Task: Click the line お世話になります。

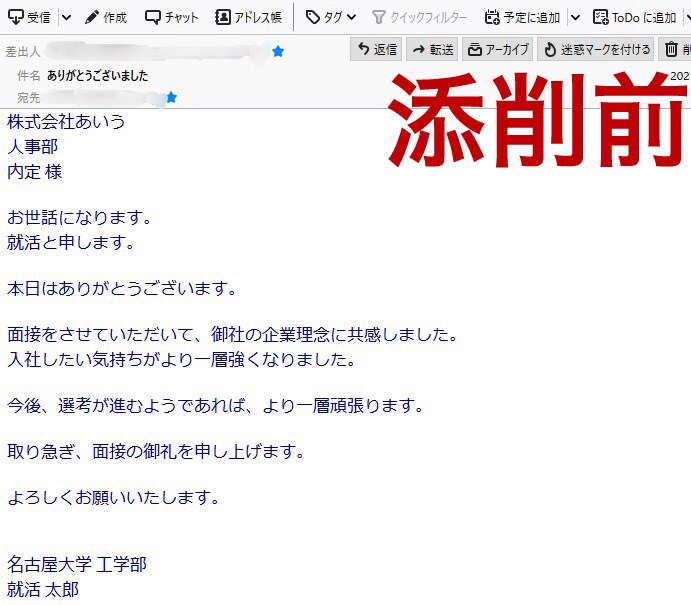Action: [x=79, y=217]
